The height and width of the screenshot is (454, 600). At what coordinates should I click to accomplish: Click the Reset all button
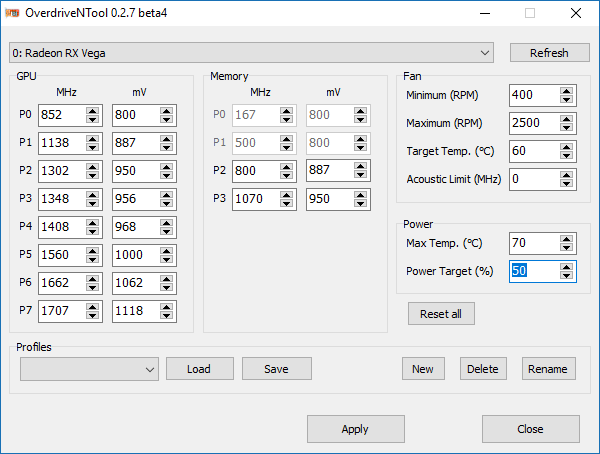[x=441, y=314]
